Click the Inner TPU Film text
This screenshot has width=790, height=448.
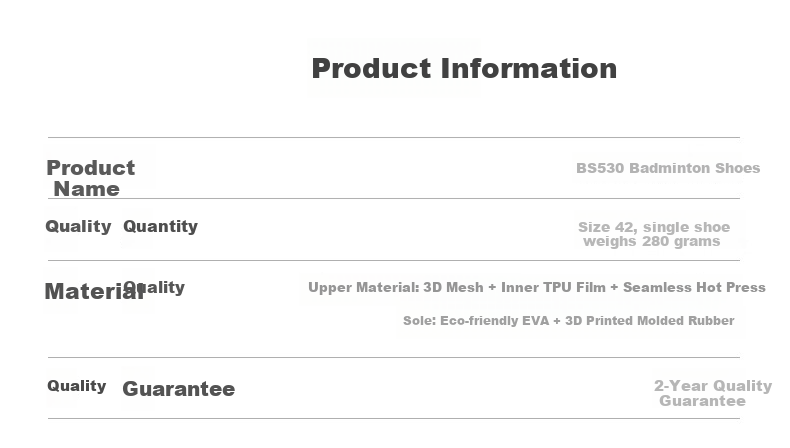tap(553, 288)
